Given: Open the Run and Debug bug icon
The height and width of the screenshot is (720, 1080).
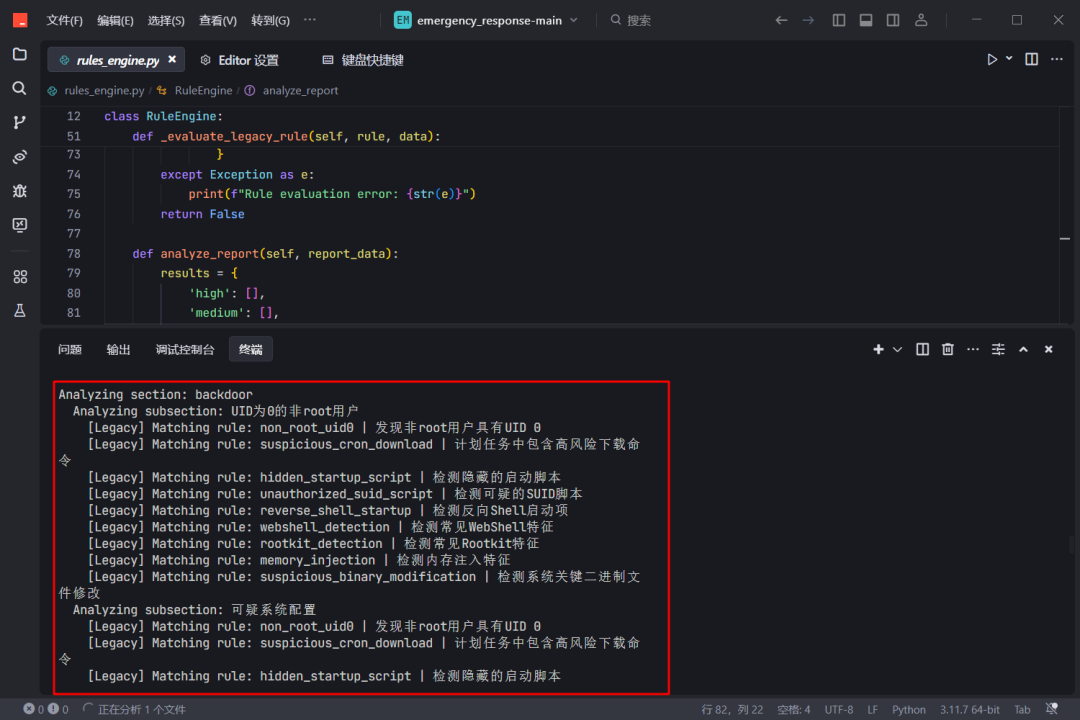Looking at the screenshot, I should click(x=20, y=191).
